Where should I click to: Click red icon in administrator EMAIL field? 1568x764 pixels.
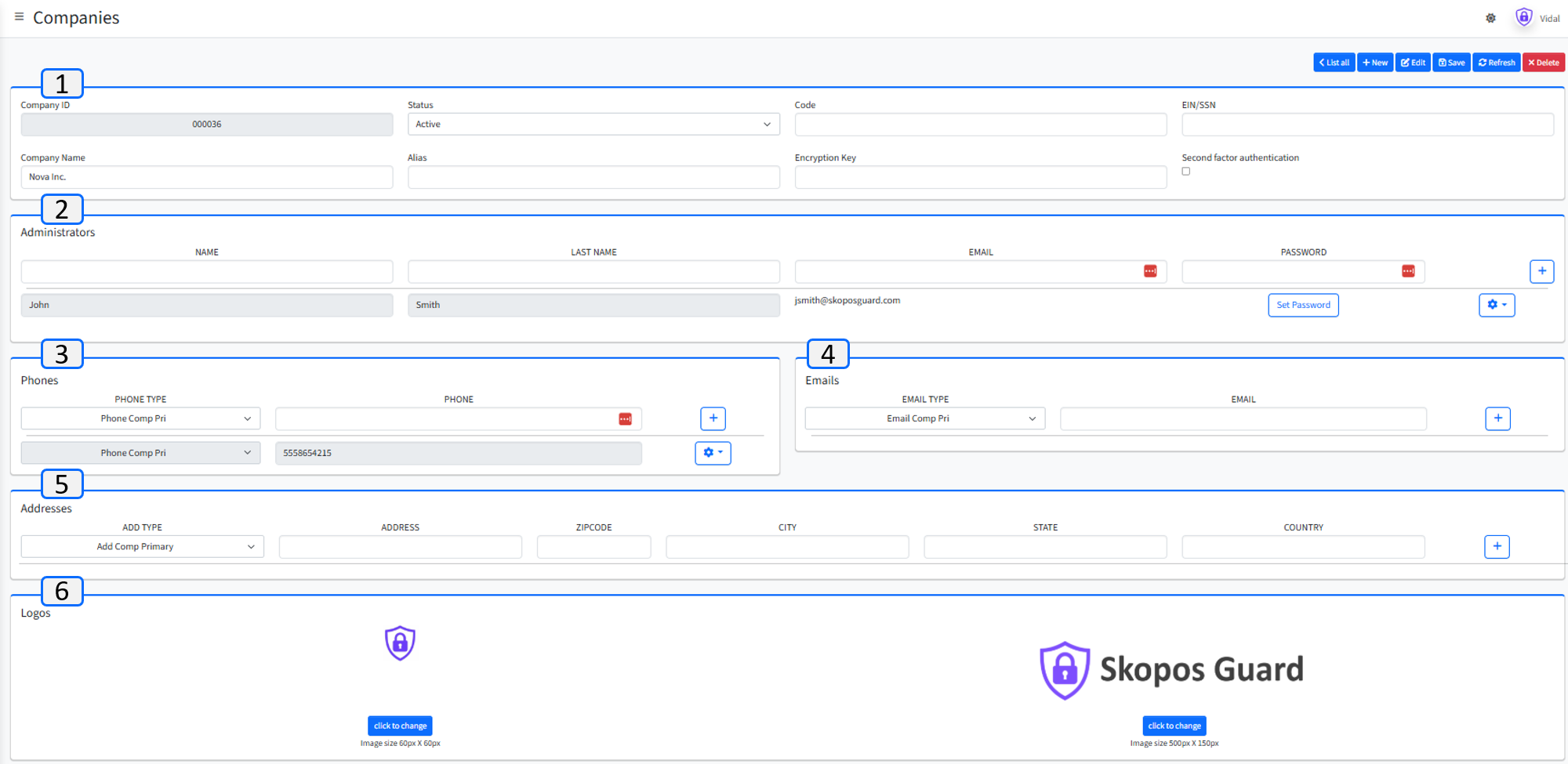[x=1150, y=271]
